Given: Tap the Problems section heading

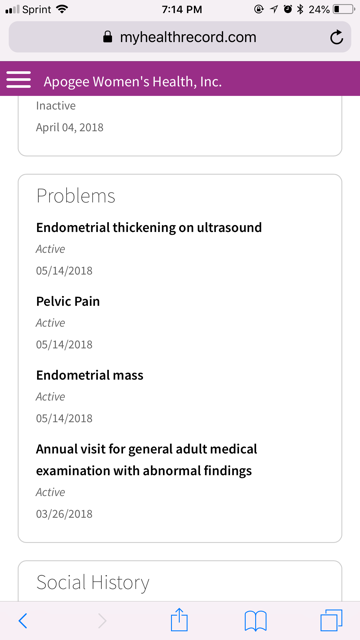Looking at the screenshot, I should 76,196.
